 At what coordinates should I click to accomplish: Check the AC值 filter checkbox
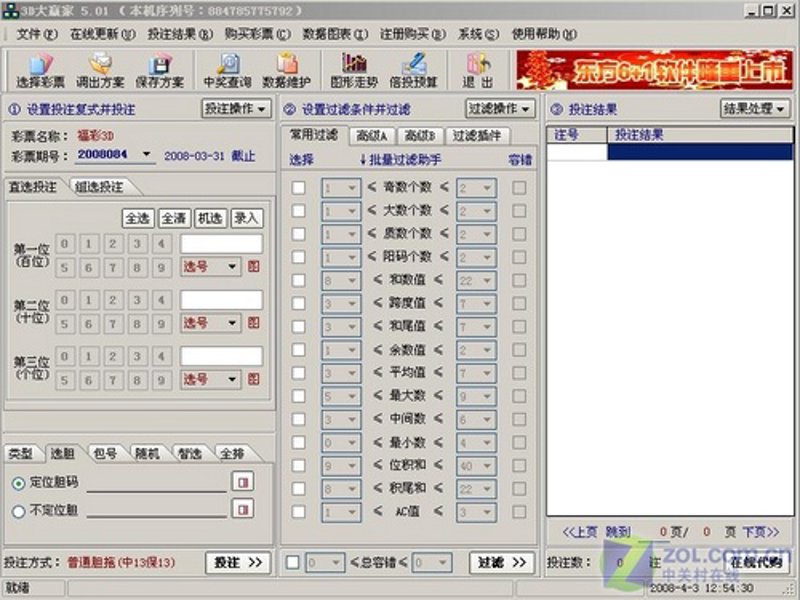pos(298,512)
